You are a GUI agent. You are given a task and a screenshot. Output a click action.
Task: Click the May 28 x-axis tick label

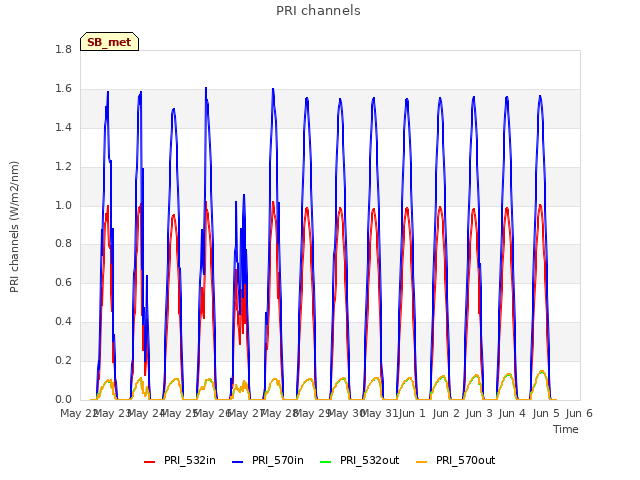tap(279, 413)
